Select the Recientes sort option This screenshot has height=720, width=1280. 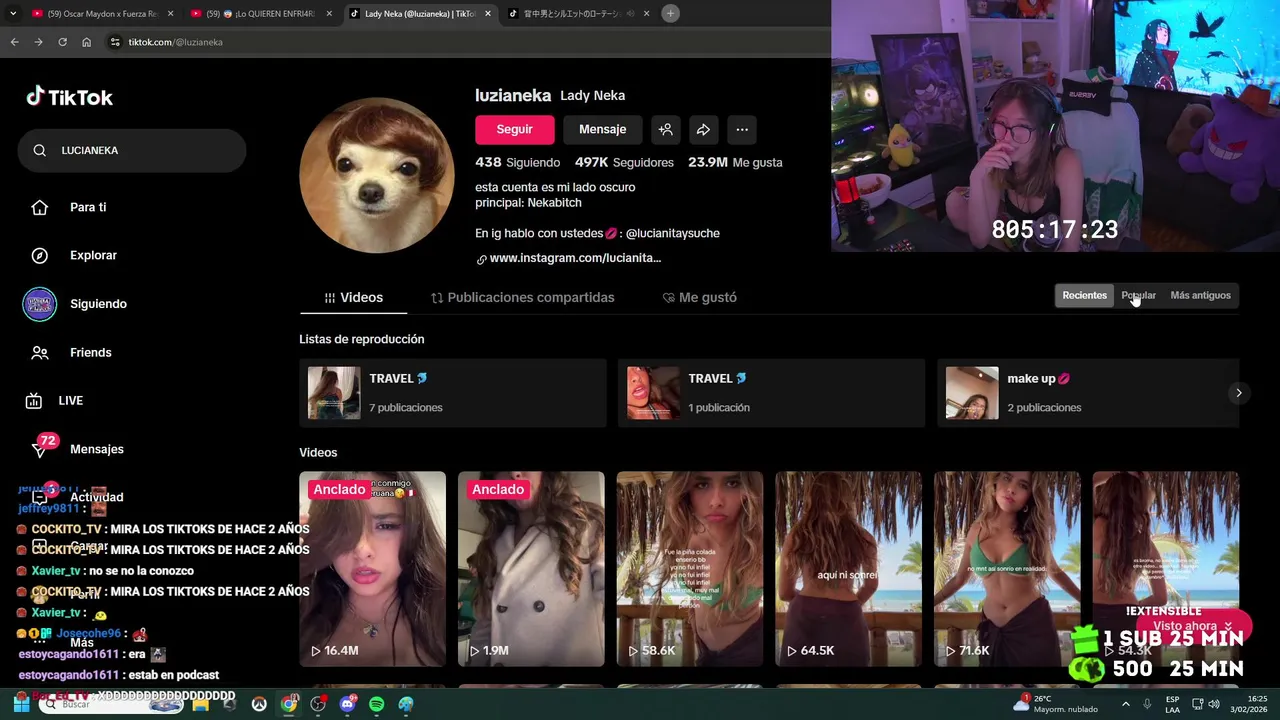pos(1084,295)
